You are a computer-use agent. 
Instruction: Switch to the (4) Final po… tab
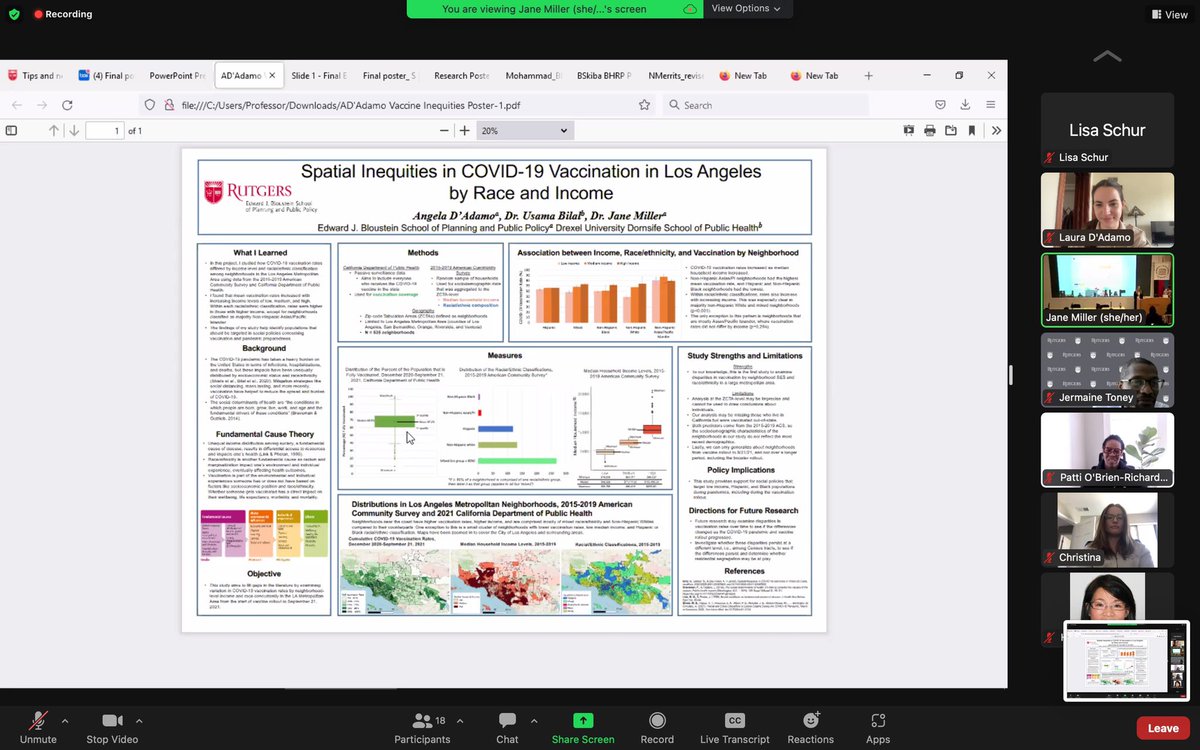click(x=106, y=75)
